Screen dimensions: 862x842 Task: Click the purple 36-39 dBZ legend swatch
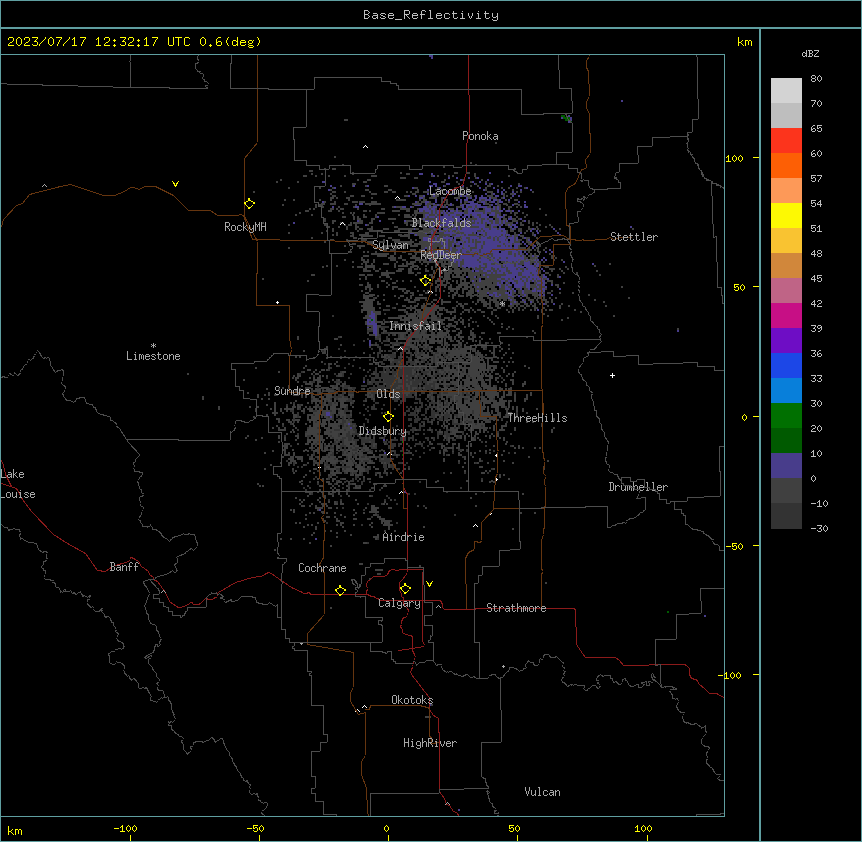pyautogui.click(x=786, y=341)
